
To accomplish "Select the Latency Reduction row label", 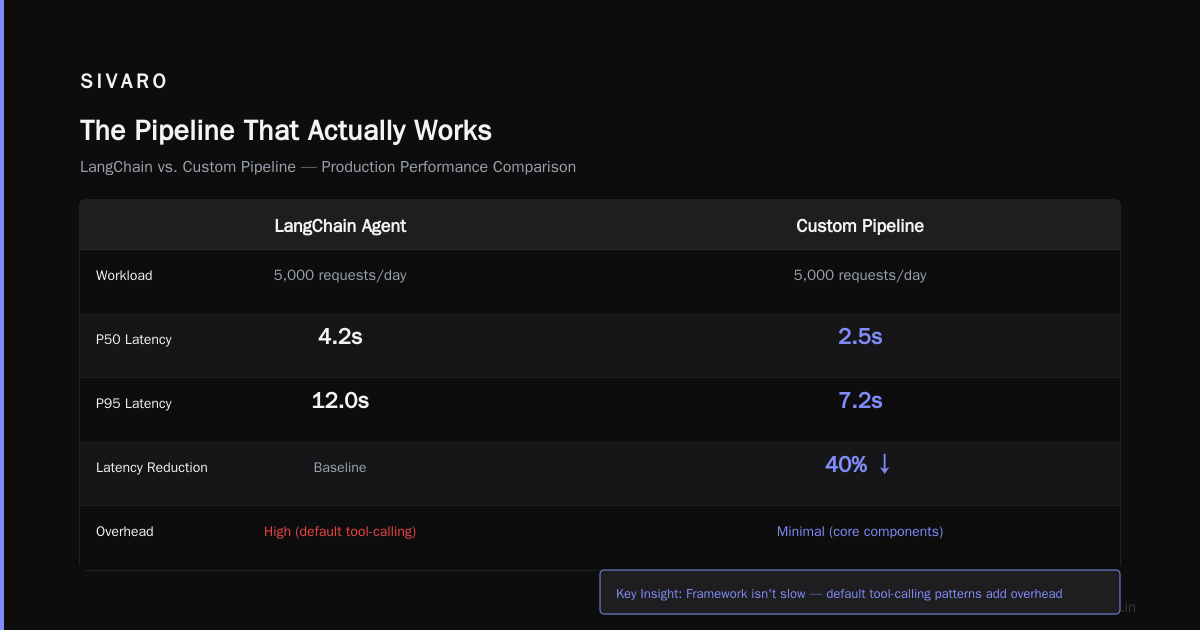I will pos(152,467).
